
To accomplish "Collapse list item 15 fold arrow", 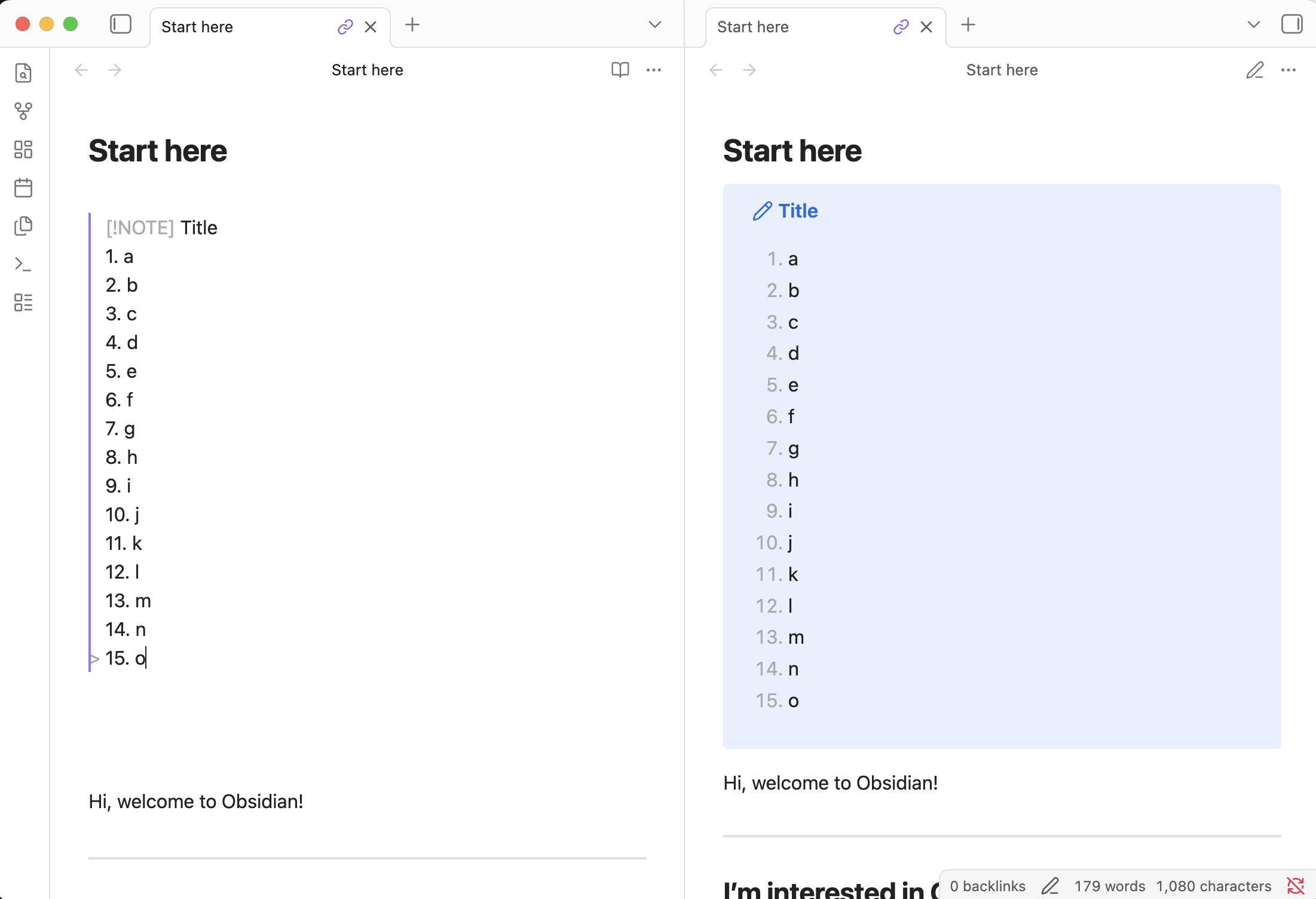I will pyautogui.click(x=94, y=659).
